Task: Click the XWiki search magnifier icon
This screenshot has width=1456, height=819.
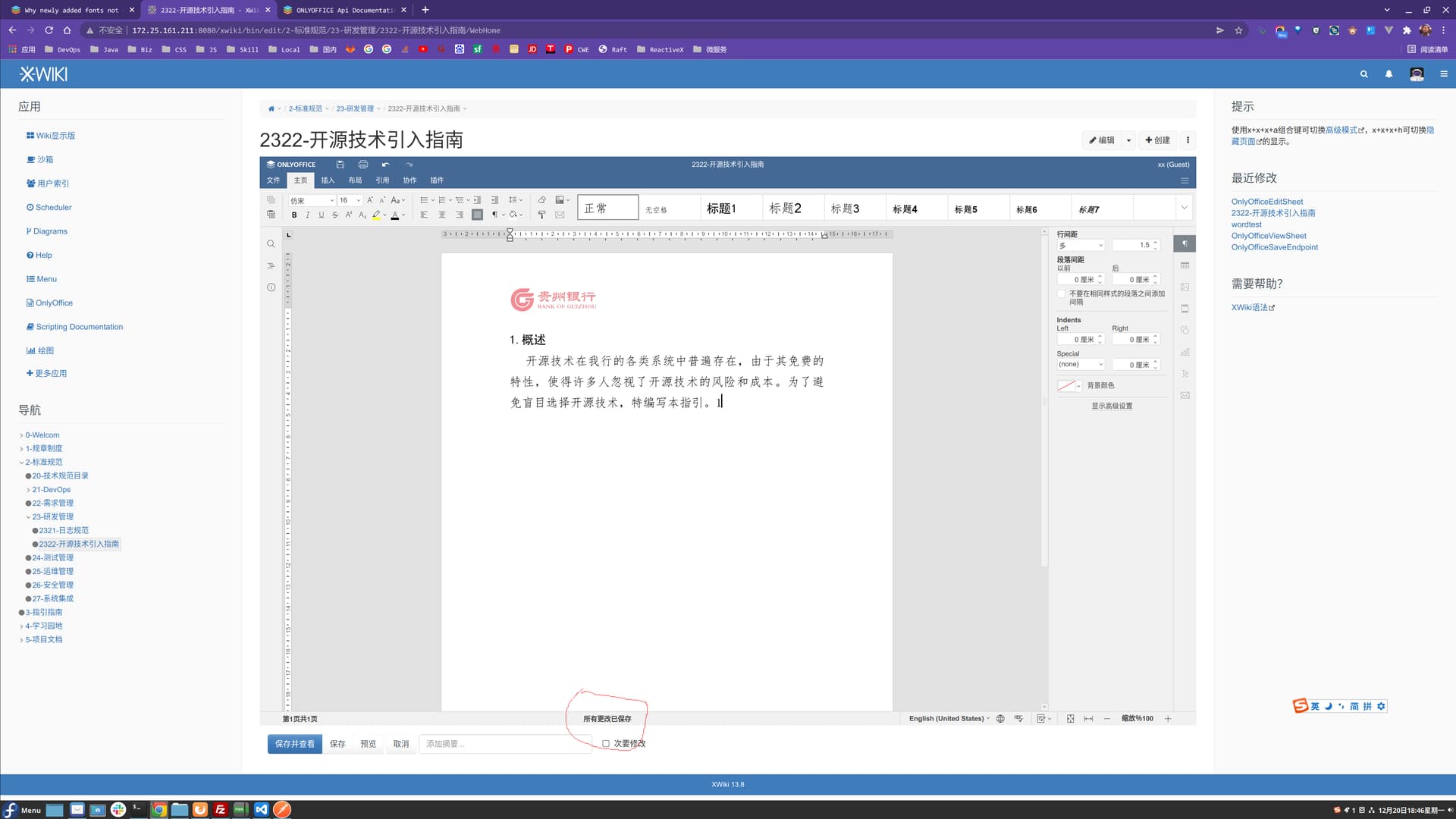Action: click(x=1363, y=74)
